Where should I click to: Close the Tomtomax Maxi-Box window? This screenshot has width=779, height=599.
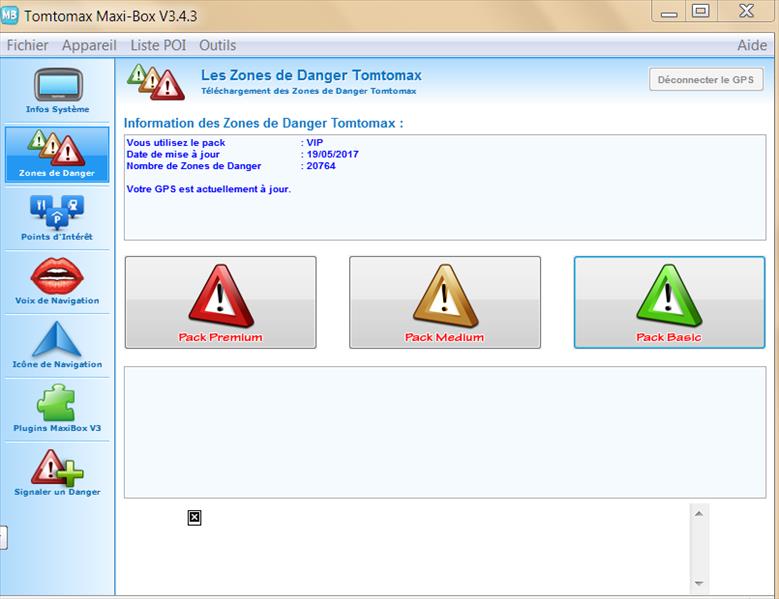click(746, 11)
